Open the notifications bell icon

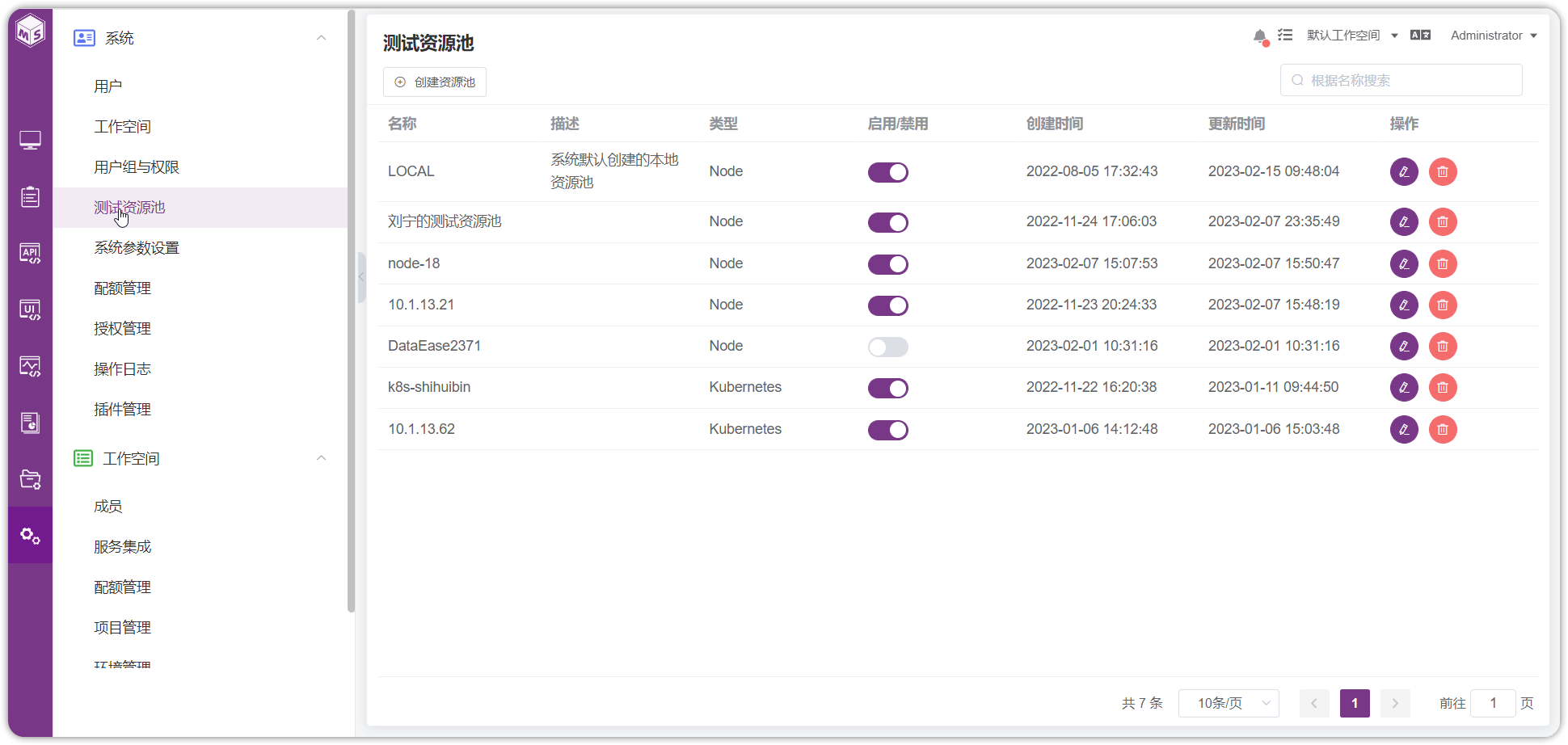[x=1260, y=36]
